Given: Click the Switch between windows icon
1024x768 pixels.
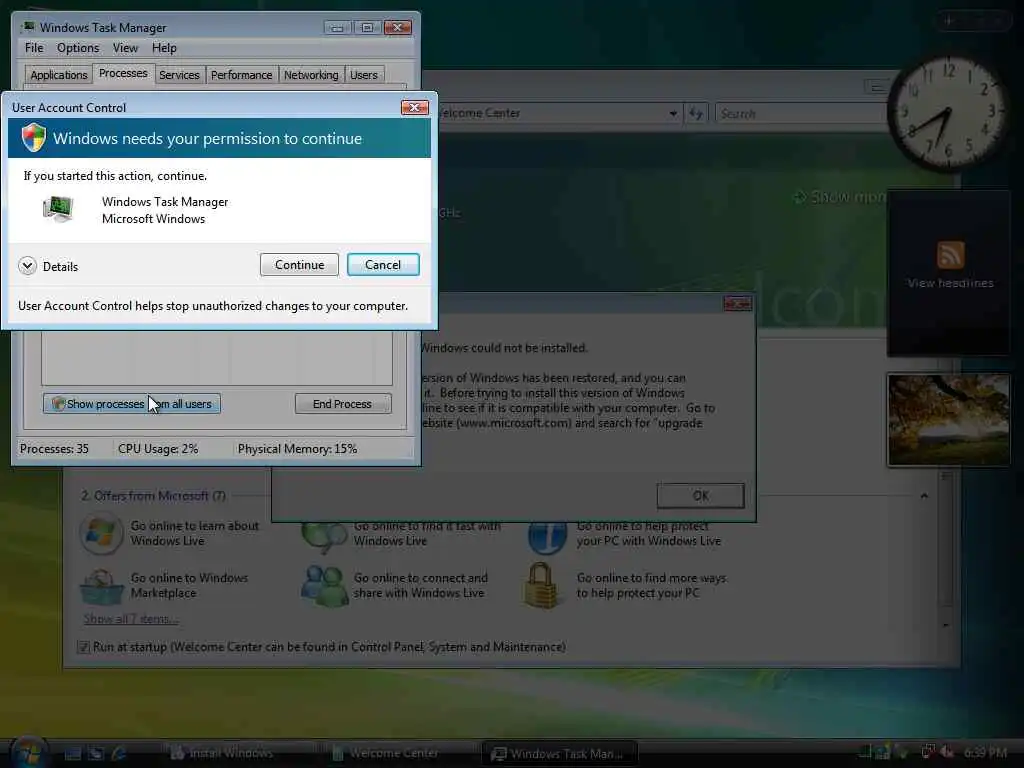Looking at the screenshot, I should 96,754.
